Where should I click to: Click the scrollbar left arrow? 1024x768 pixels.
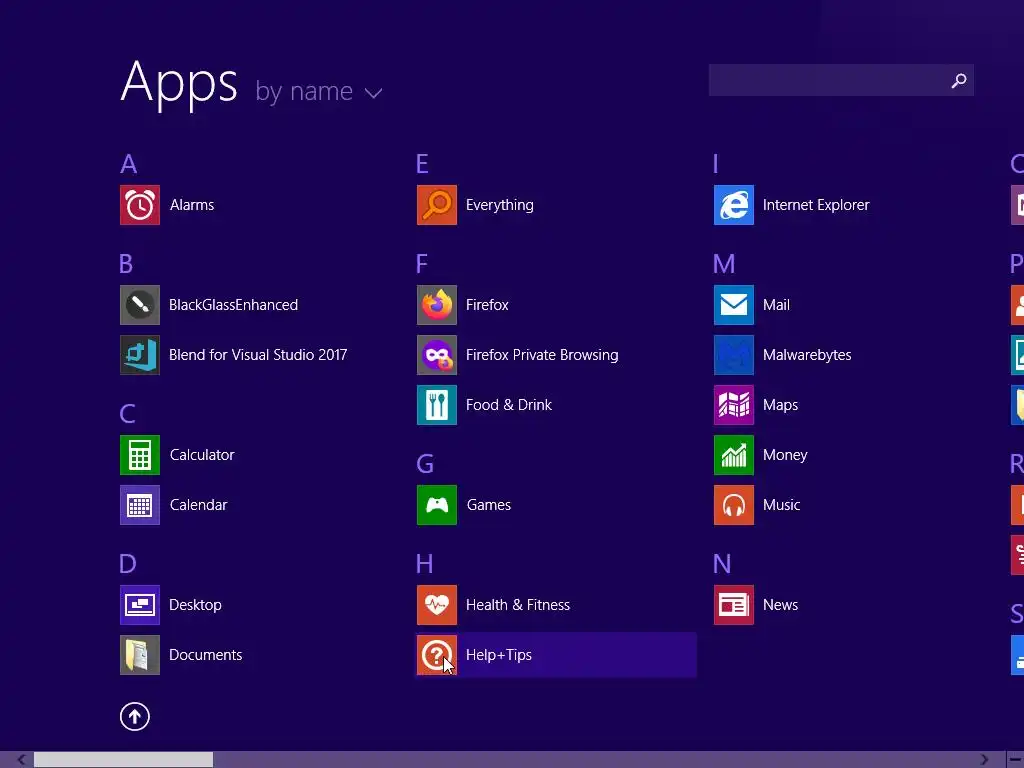tap(22, 760)
